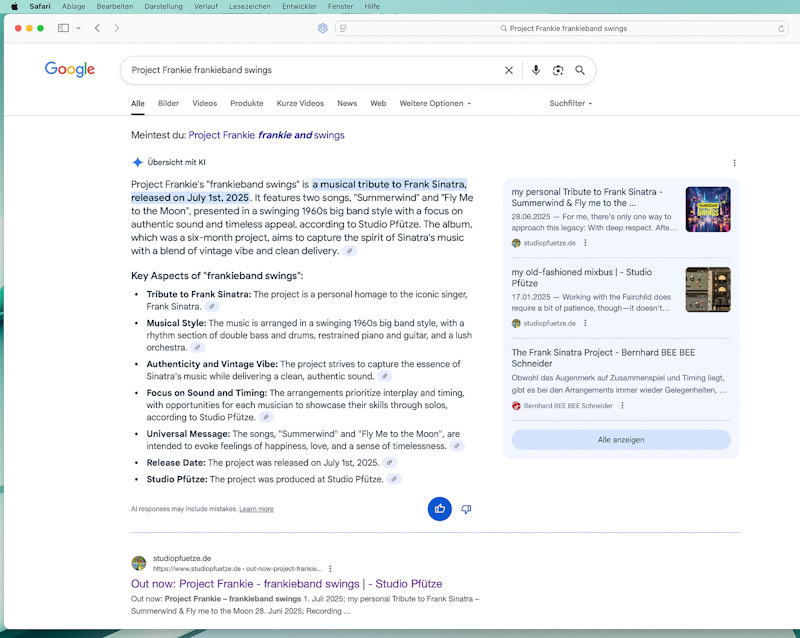Open options for mixbus studiopfuetze.de source
This screenshot has width=800, height=638.
tap(585, 323)
